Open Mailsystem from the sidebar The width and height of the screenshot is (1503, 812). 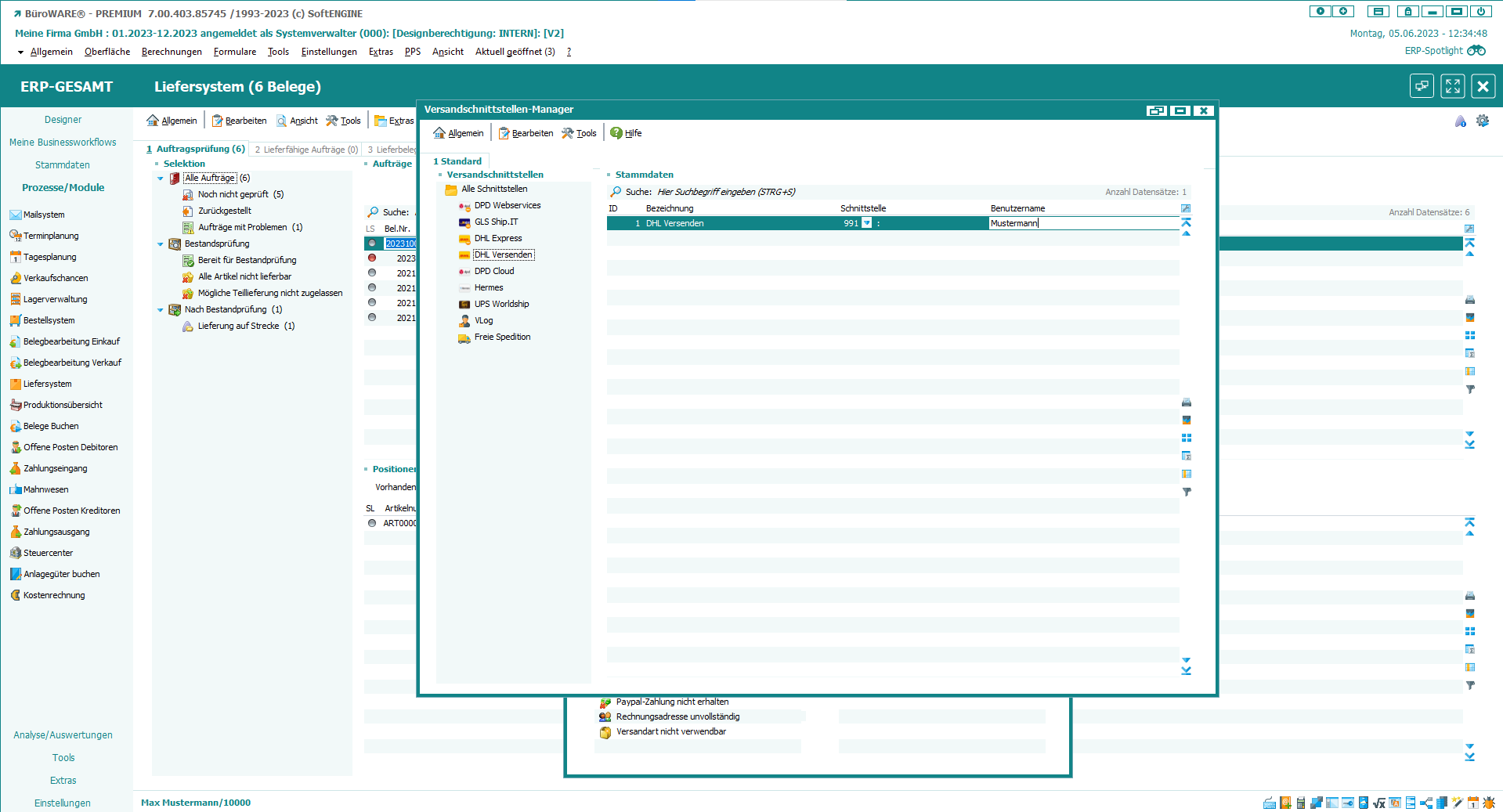(x=44, y=215)
